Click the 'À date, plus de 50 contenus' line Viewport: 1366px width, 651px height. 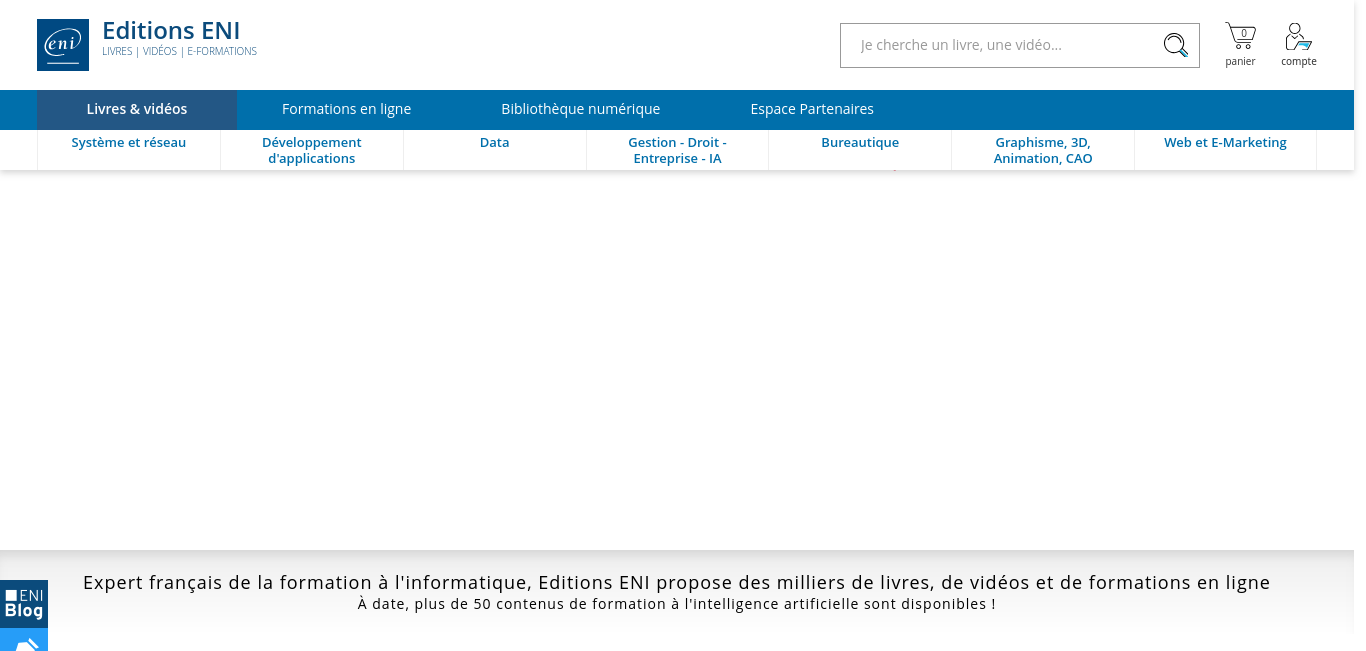676,604
